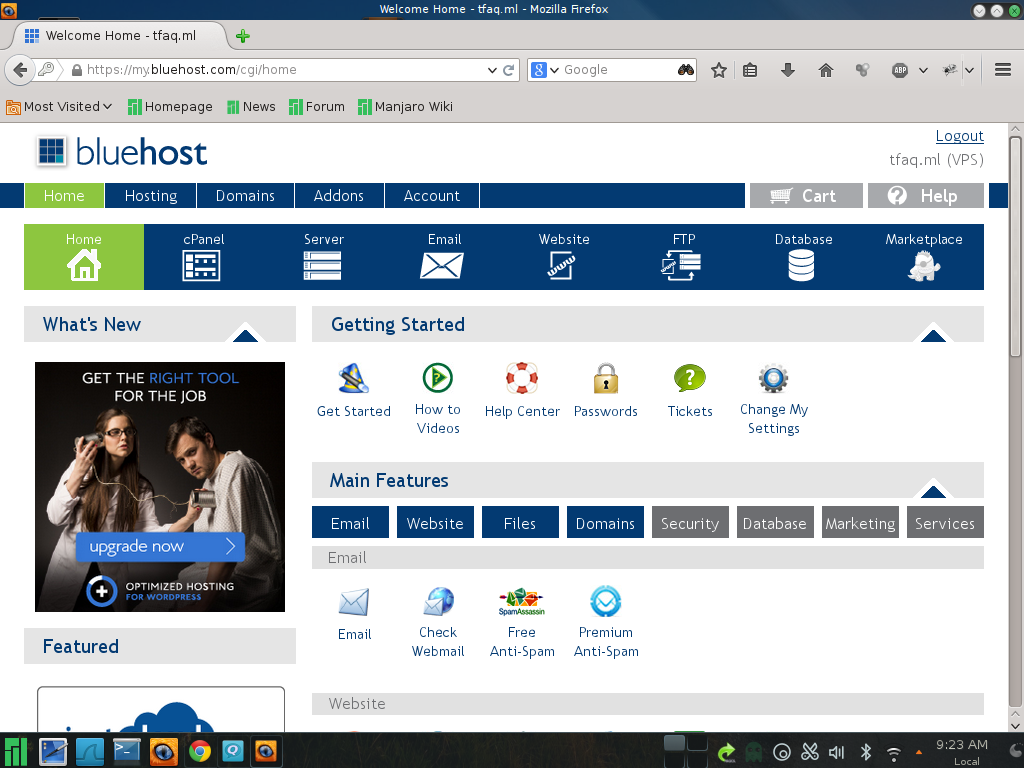This screenshot has width=1024, height=768.
Task: Expand the Most Visited bookmarks dropdown
Action: 107,107
